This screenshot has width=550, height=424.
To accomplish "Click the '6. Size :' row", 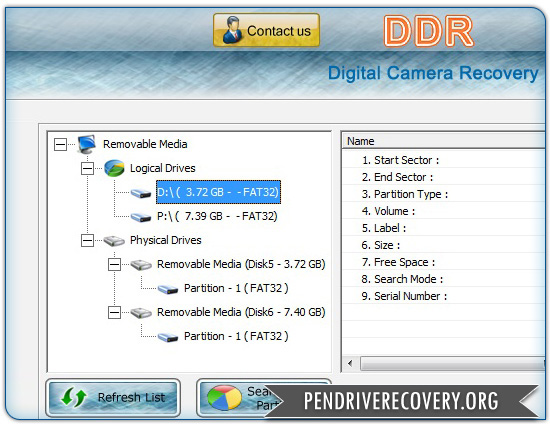I will [x=443, y=245].
